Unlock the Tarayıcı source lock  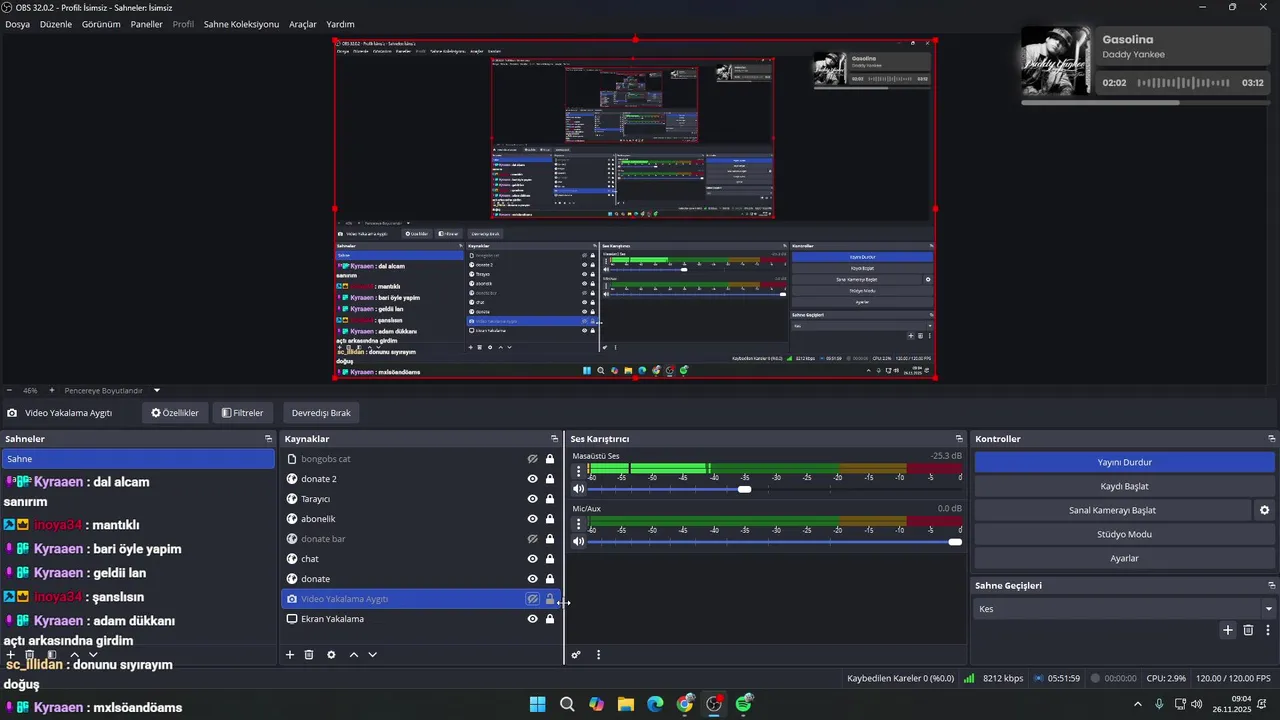(x=550, y=499)
